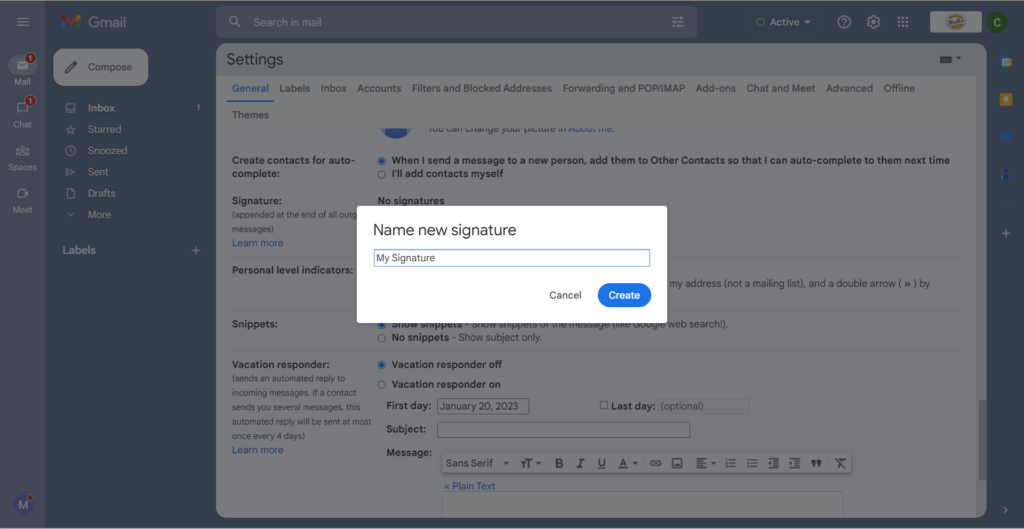
Task: Create a new label with plus icon
Action: click(x=195, y=250)
